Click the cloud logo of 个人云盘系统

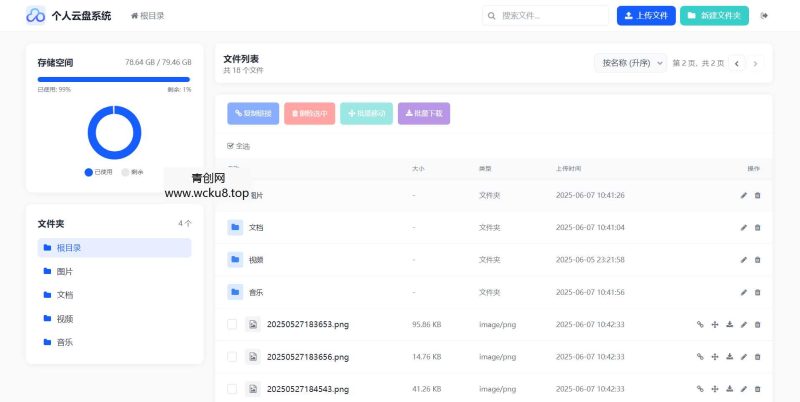tap(36, 15)
